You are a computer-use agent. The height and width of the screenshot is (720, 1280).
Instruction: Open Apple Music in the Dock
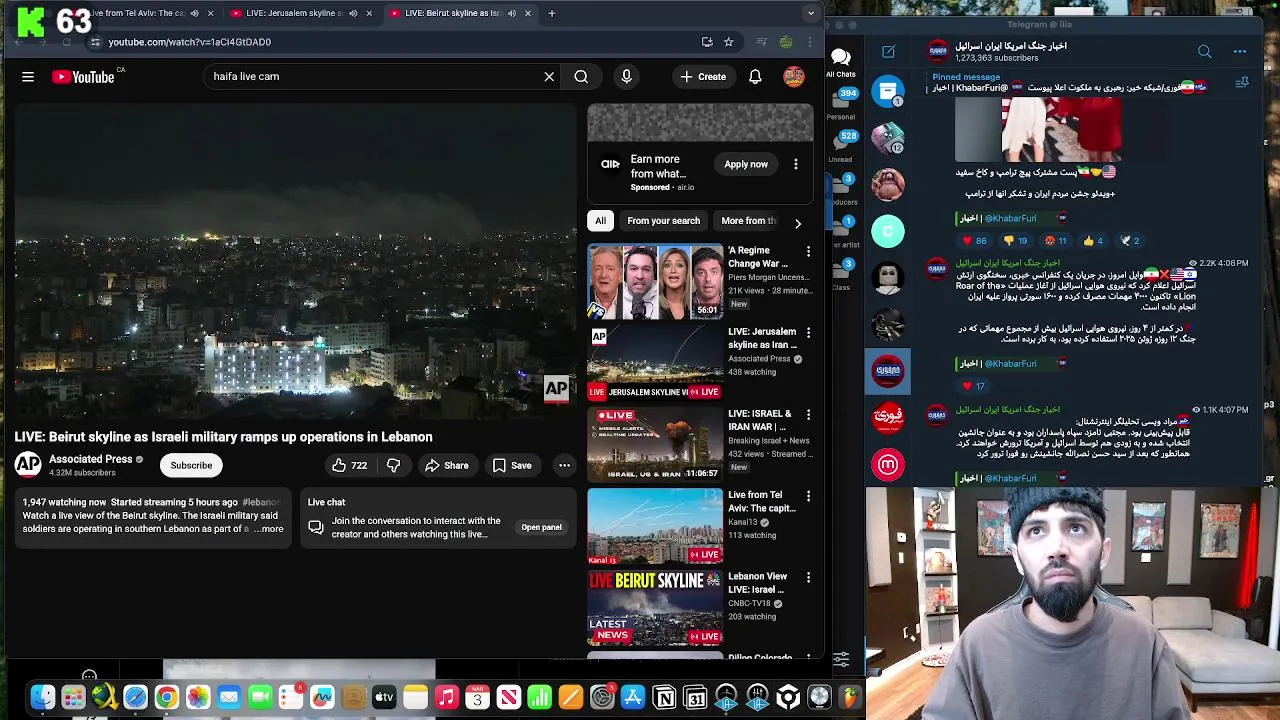coord(446,697)
